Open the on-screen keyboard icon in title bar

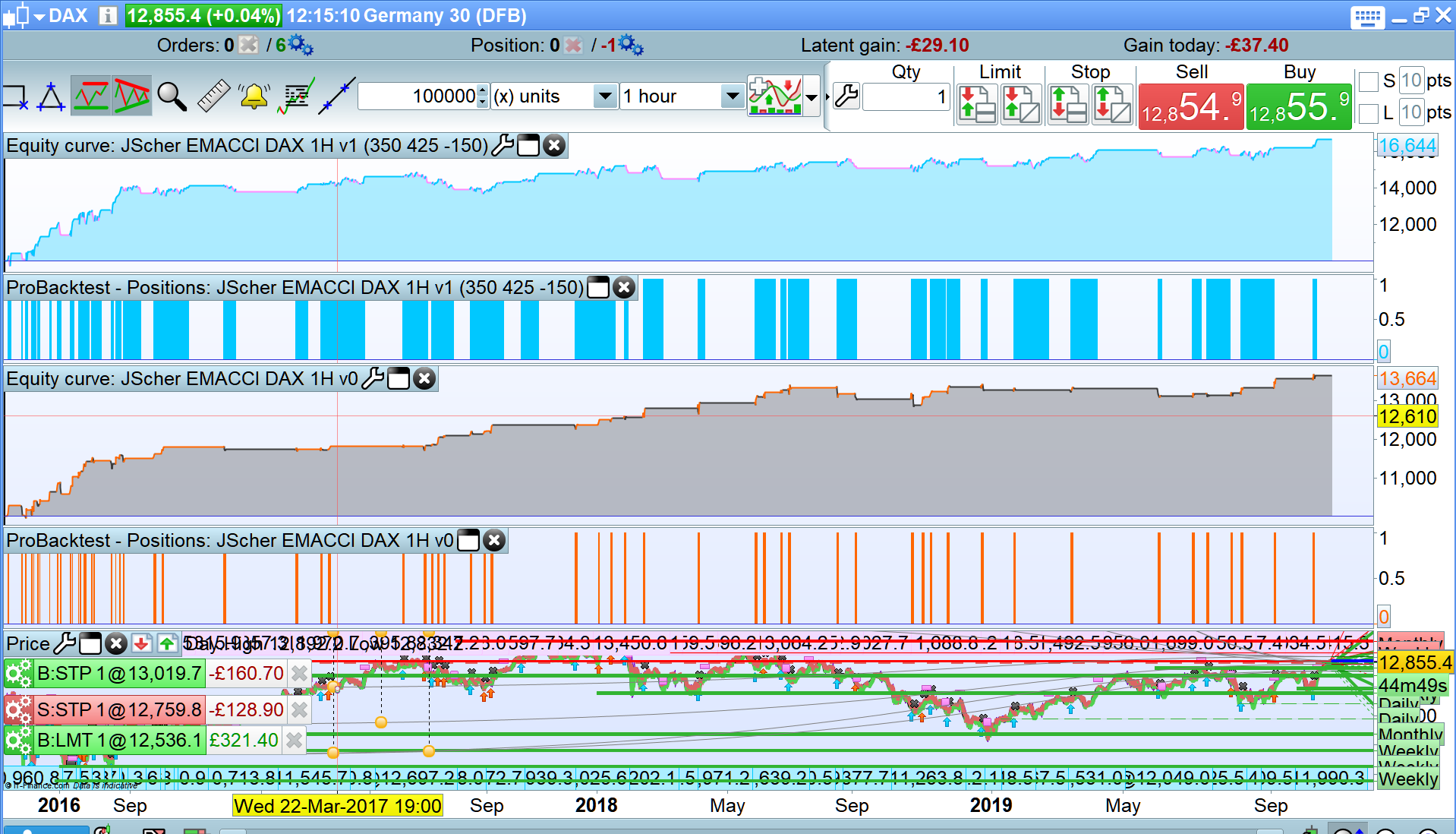(x=1368, y=16)
